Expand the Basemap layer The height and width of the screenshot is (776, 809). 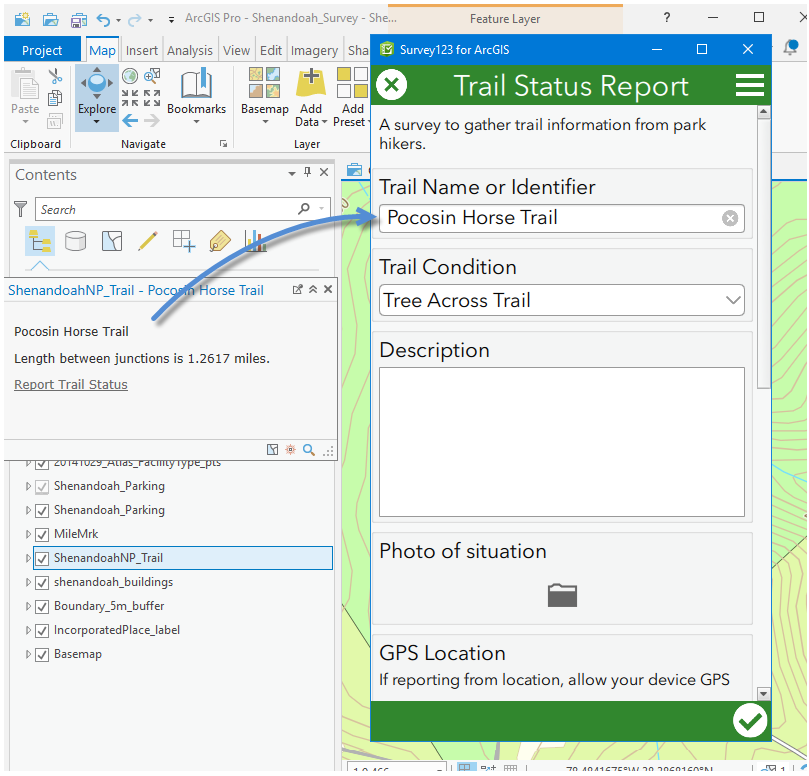click(x=28, y=654)
